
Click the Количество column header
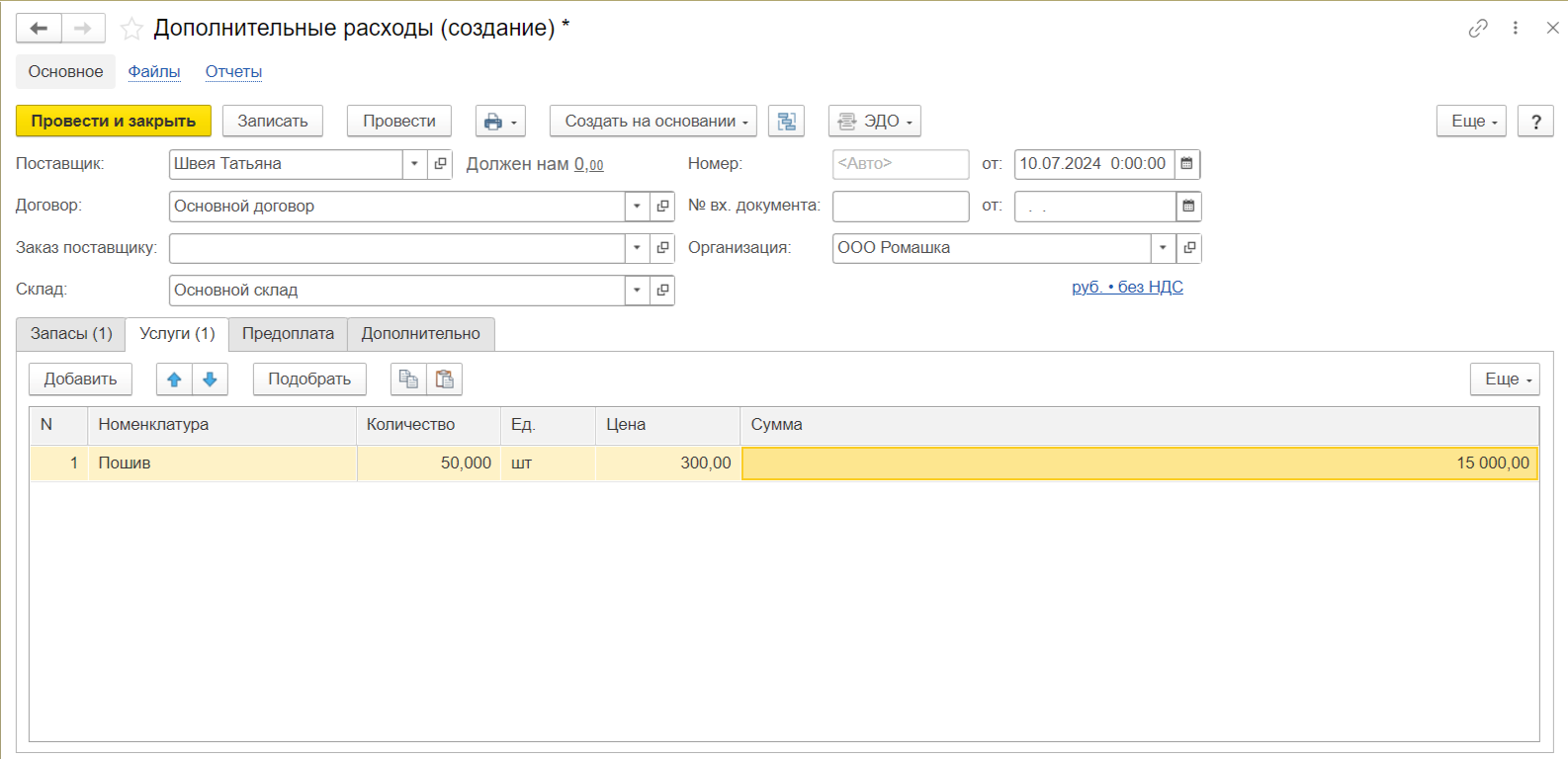tap(429, 425)
